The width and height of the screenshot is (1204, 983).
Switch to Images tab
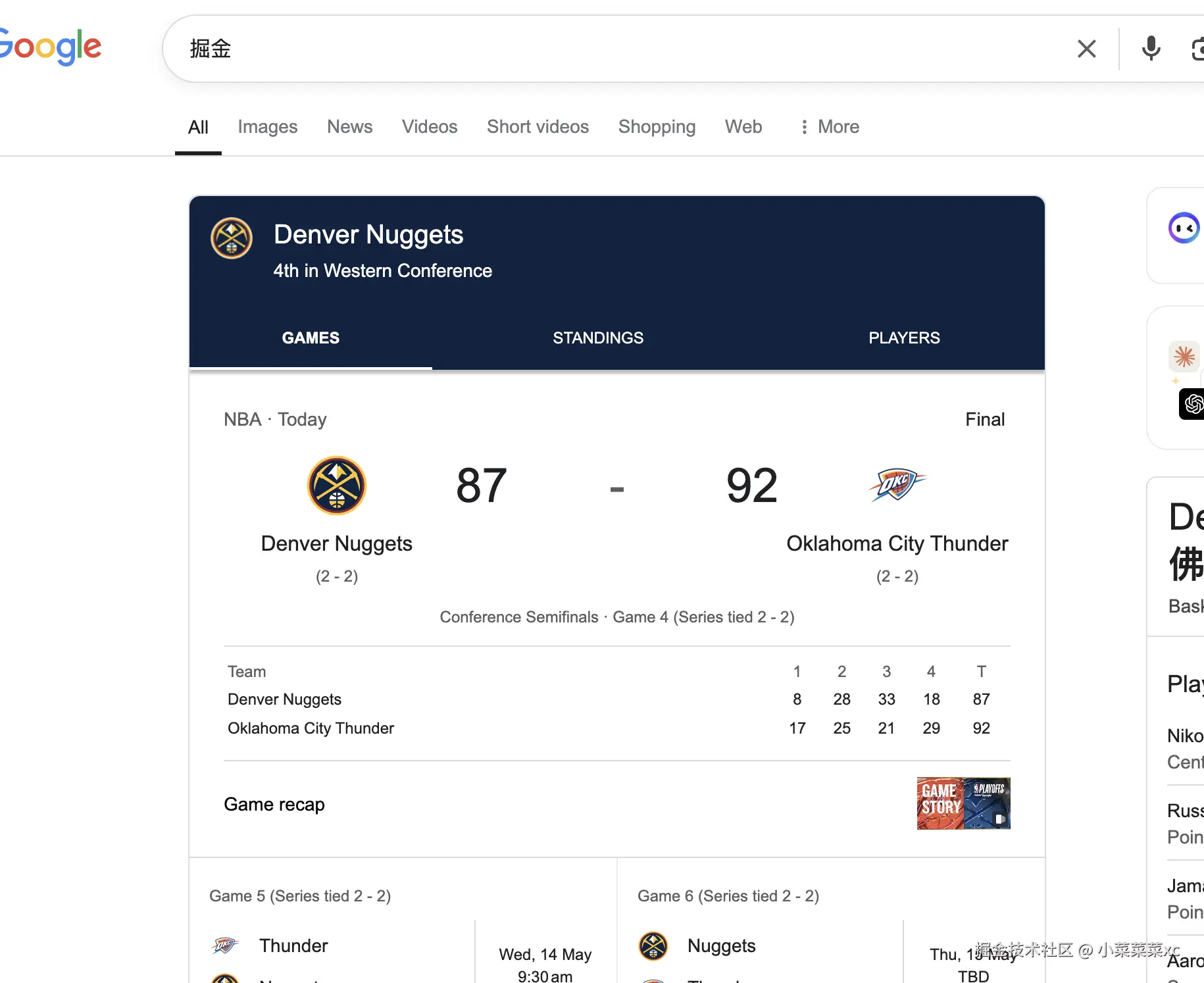[268, 127]
